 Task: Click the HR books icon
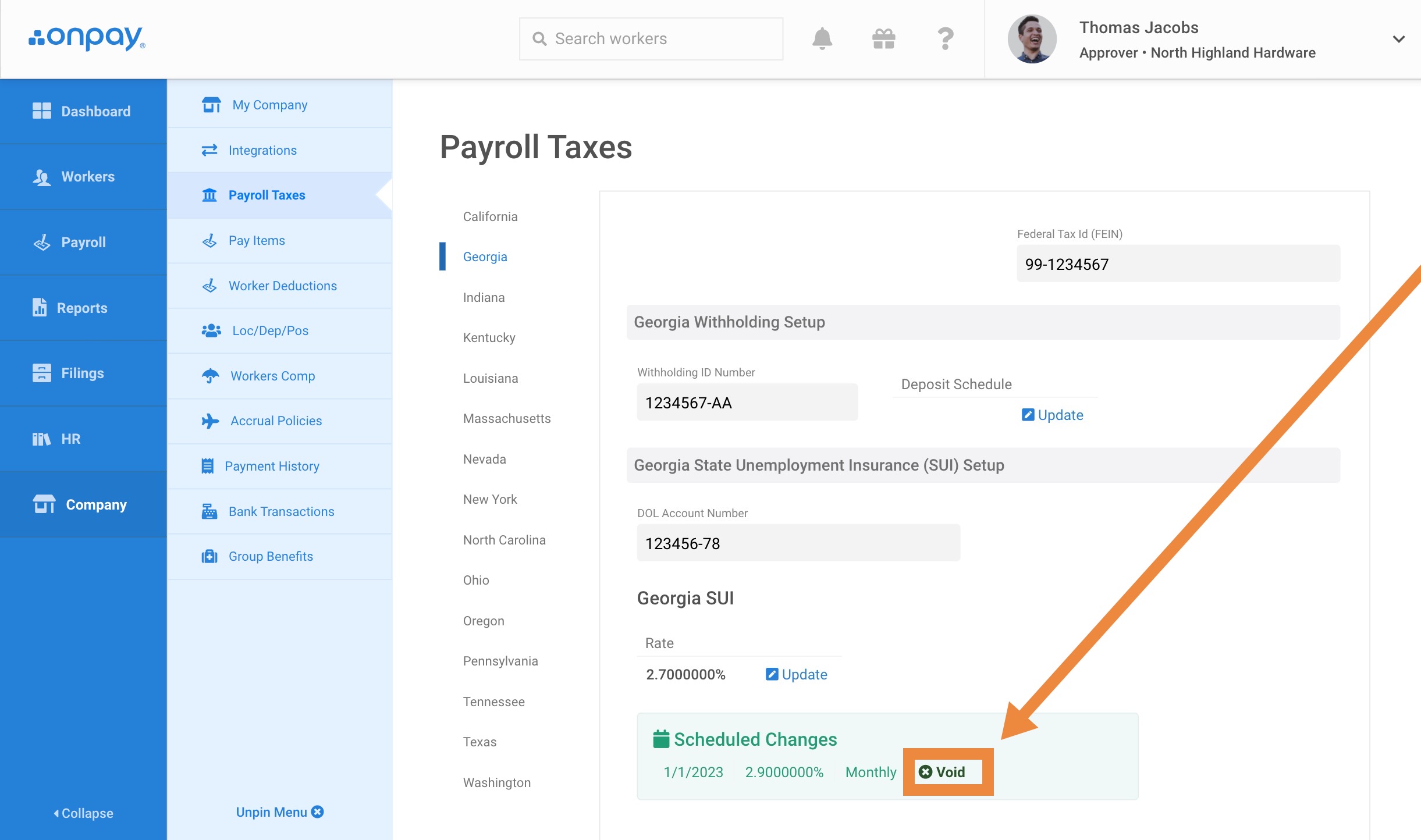point(42,439)
